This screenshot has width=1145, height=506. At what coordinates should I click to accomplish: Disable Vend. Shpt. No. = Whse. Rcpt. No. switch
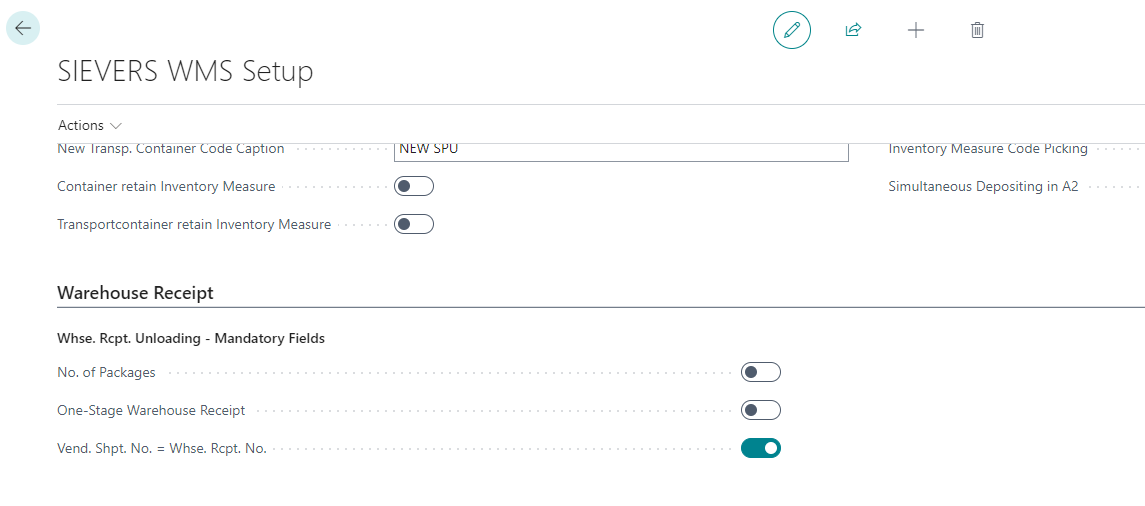[x=760, y=448]
